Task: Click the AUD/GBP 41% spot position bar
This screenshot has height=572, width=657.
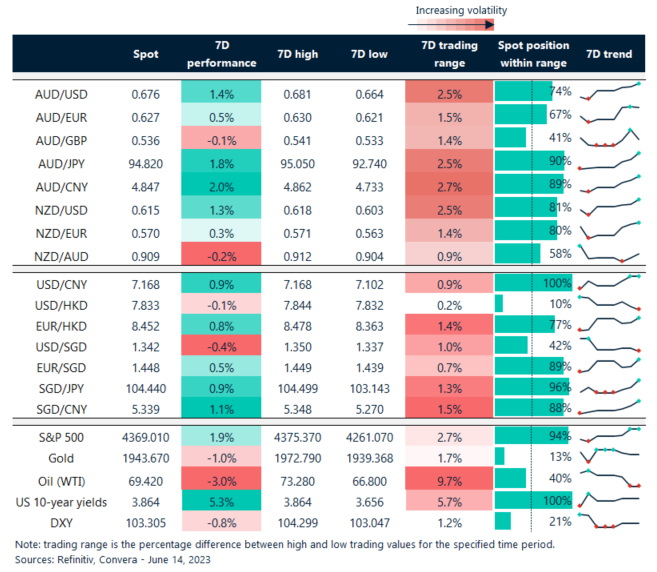Action: coord(510,136)
